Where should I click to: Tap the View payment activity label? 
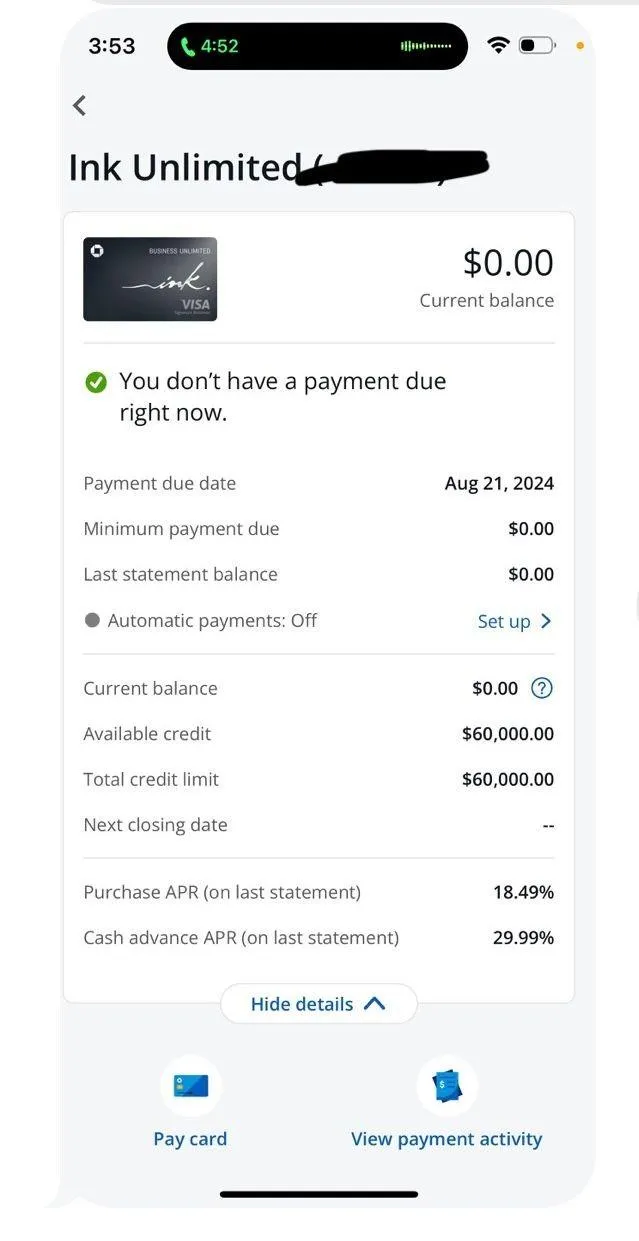447,1139
